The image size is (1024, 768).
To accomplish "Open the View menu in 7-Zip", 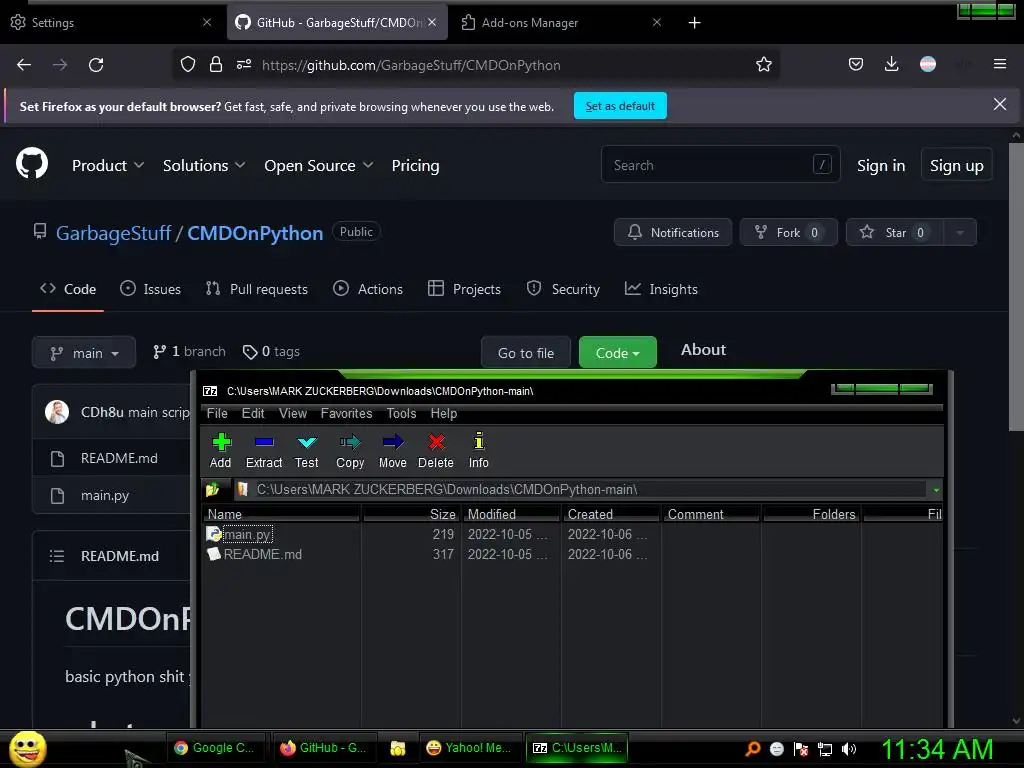I will (293, 413).
